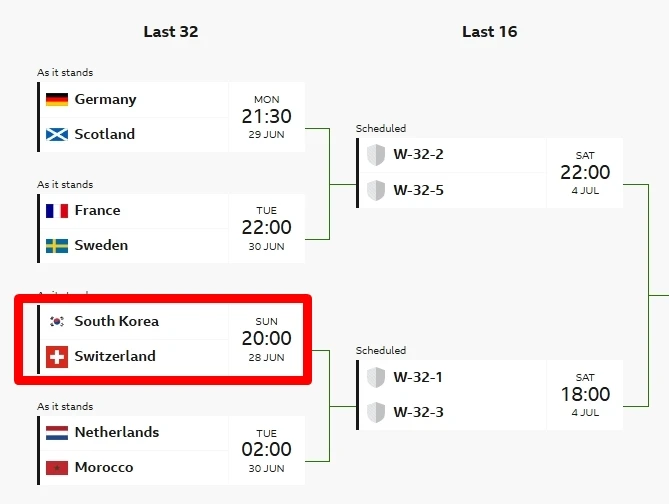Viewport: 669px width, 504px height.
Task: Open the 18:00 4 JUL match time
Action: (x=585, y=395)
